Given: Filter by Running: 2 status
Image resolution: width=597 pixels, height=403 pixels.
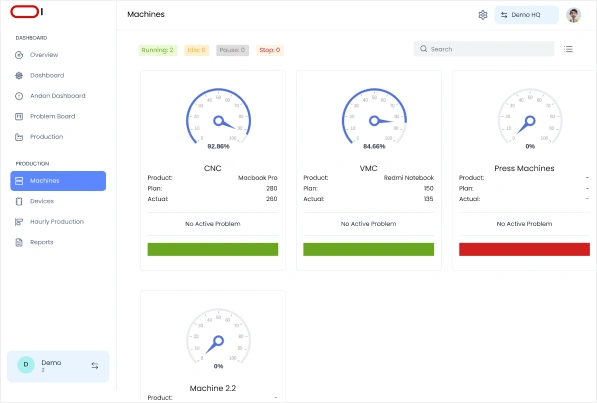Looking at the screenshot, I should [157, 50].
